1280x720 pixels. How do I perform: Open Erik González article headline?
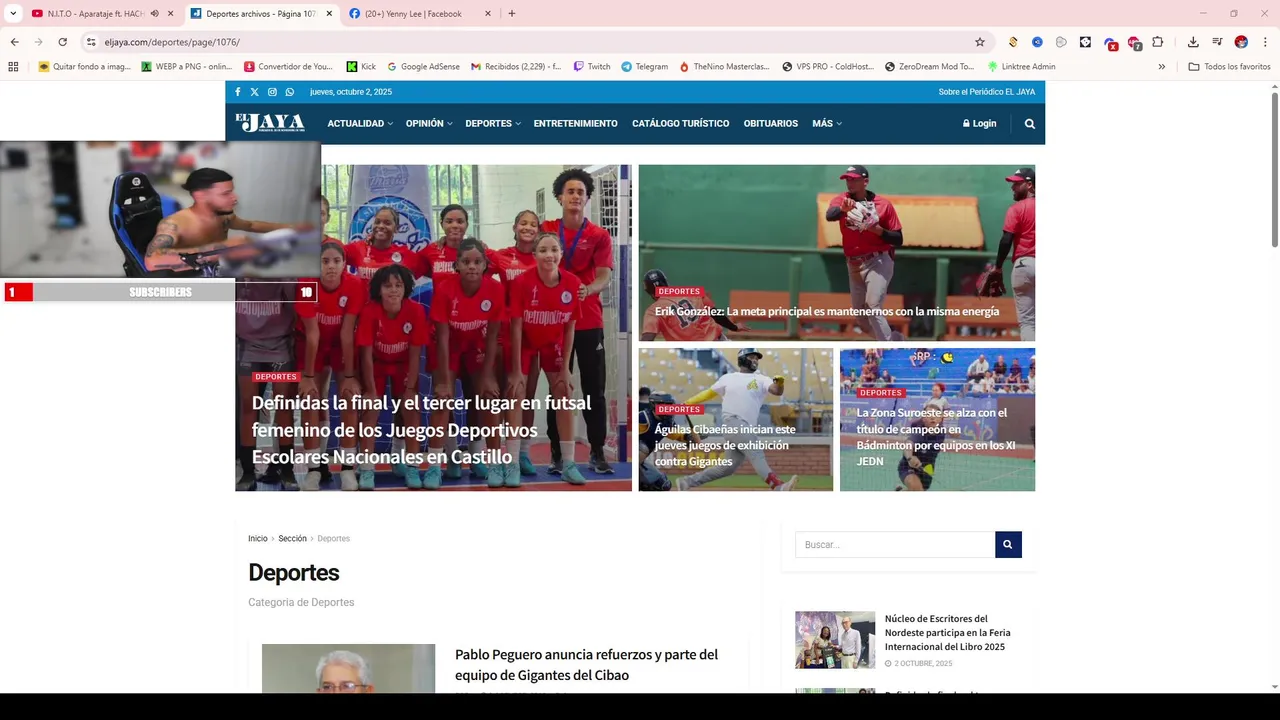tap(827, 311)
